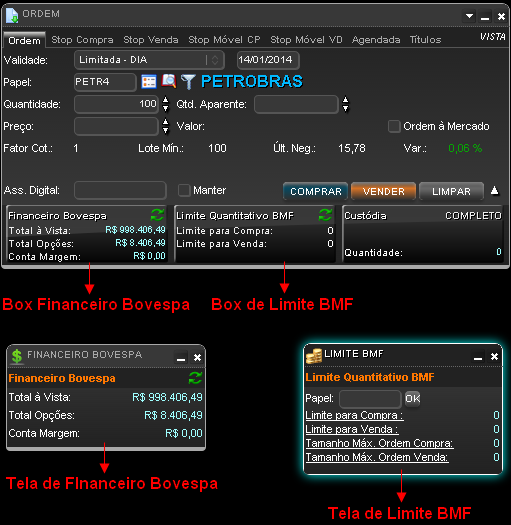Click Total à Vista value in Ordem's Financeiro box
The height and width of the screenshot is (525, 511).
135,230
